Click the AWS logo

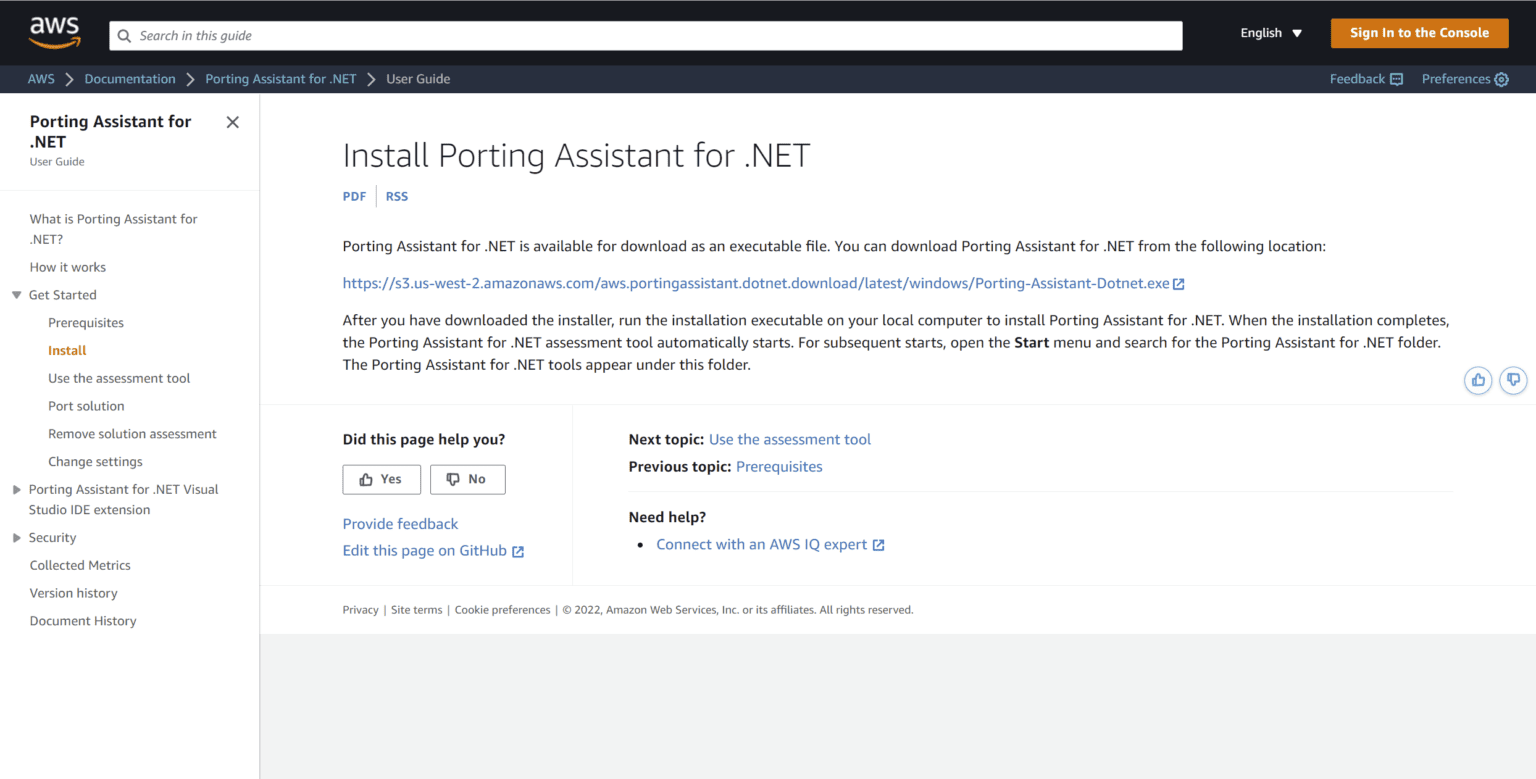(55, 31)
